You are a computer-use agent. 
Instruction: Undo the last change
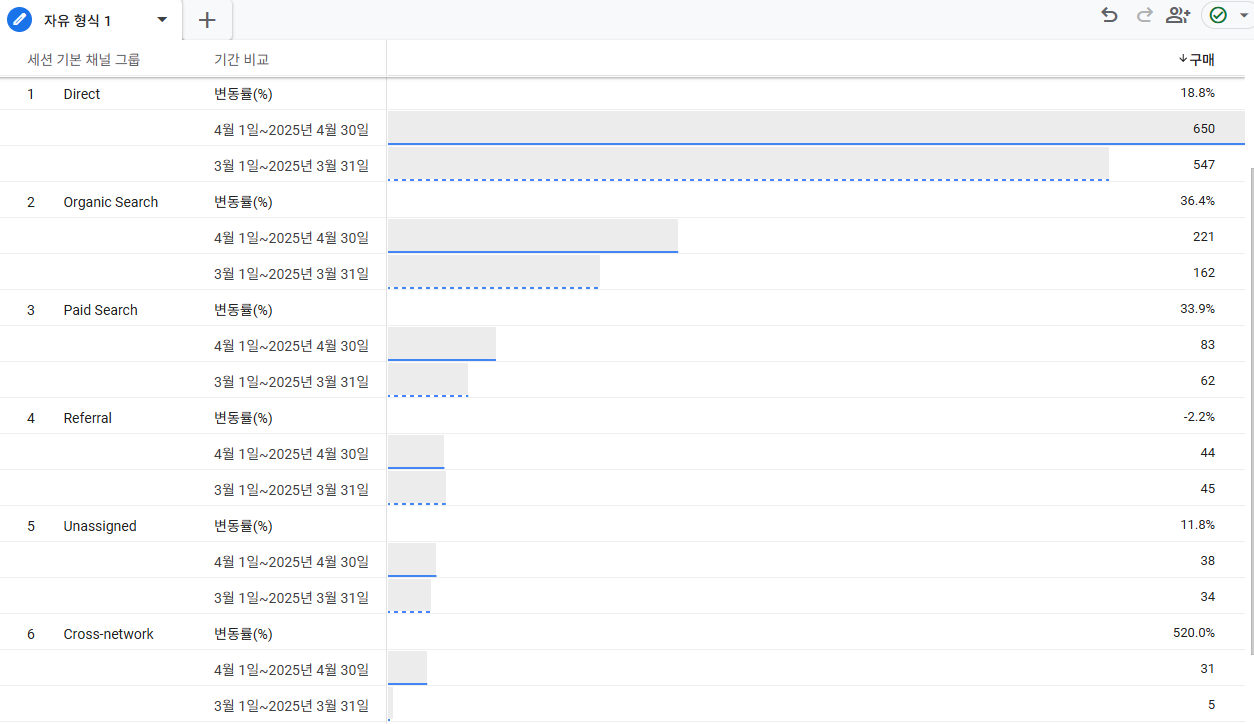click(1108, 15)
